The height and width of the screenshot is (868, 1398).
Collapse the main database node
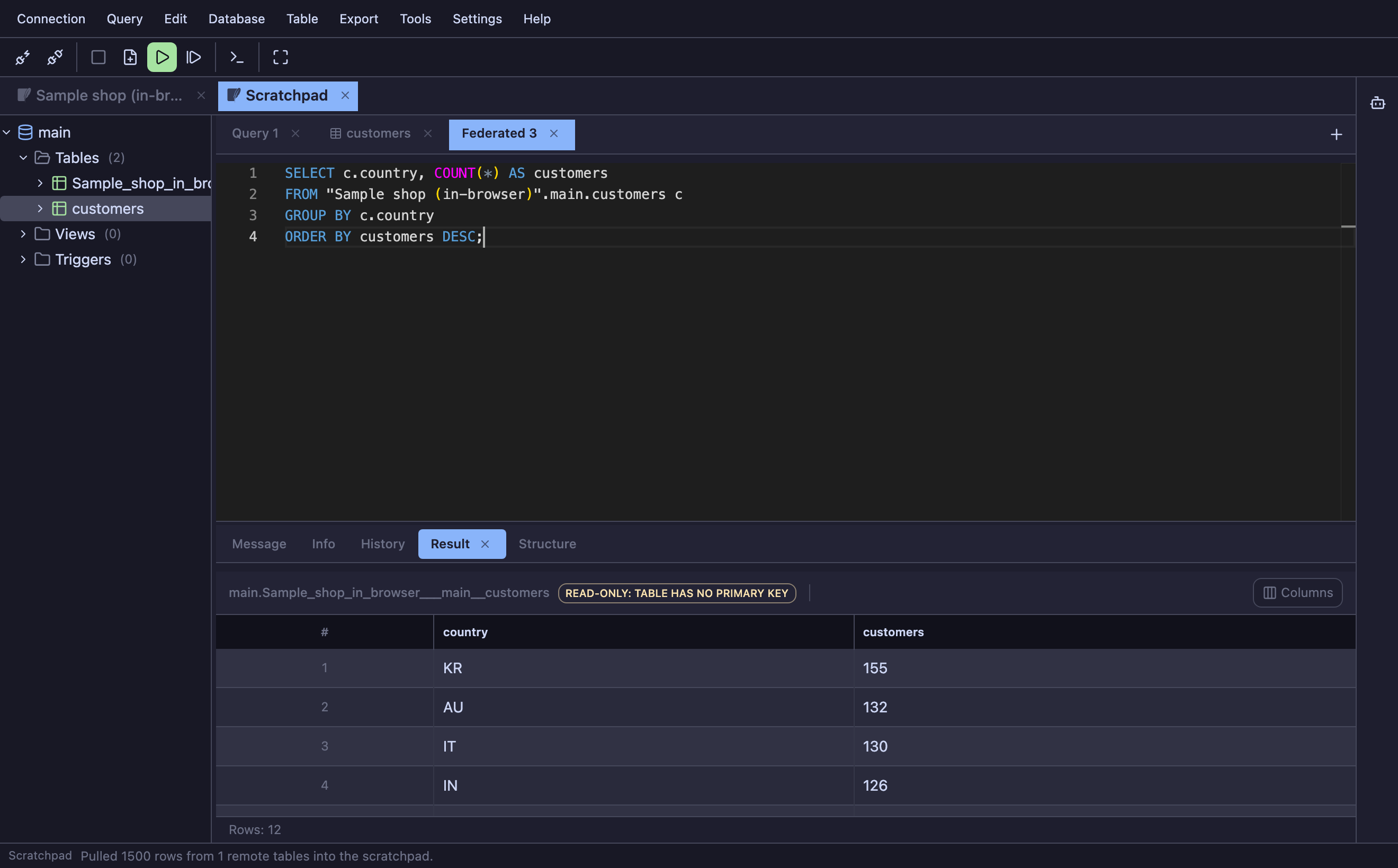coord(7,133)
